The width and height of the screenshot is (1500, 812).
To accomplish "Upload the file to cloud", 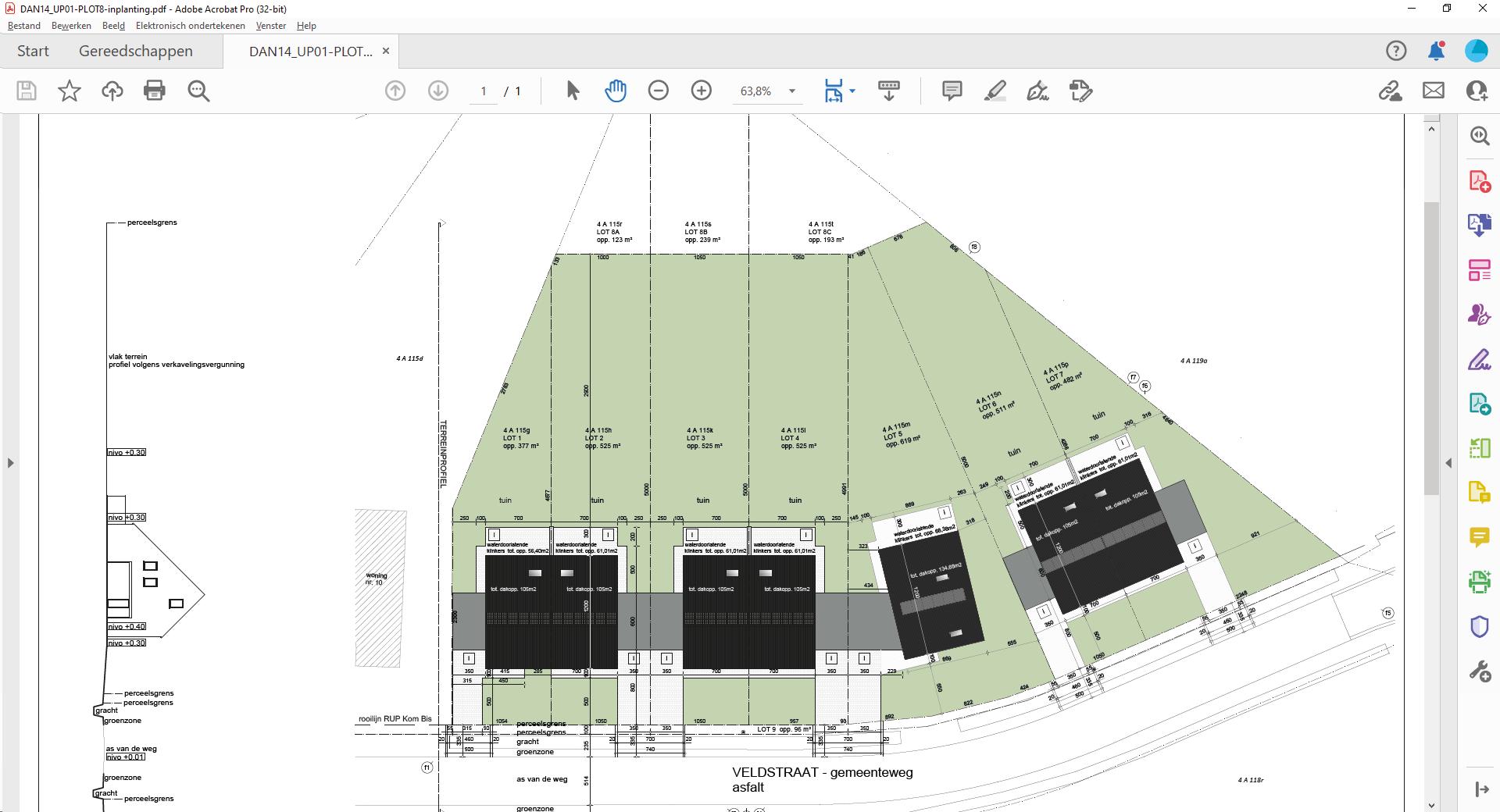I will pos(112,91).
